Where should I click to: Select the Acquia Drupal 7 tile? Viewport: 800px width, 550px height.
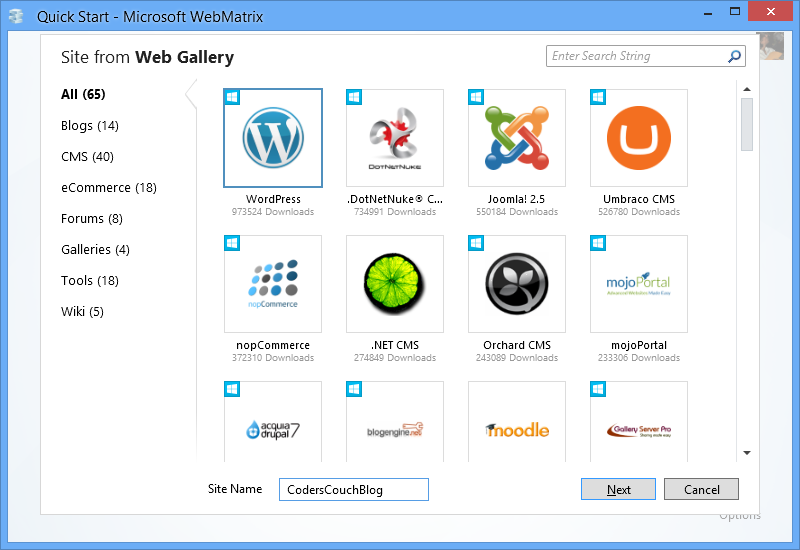pyautogui.click(x=273, y=421)
